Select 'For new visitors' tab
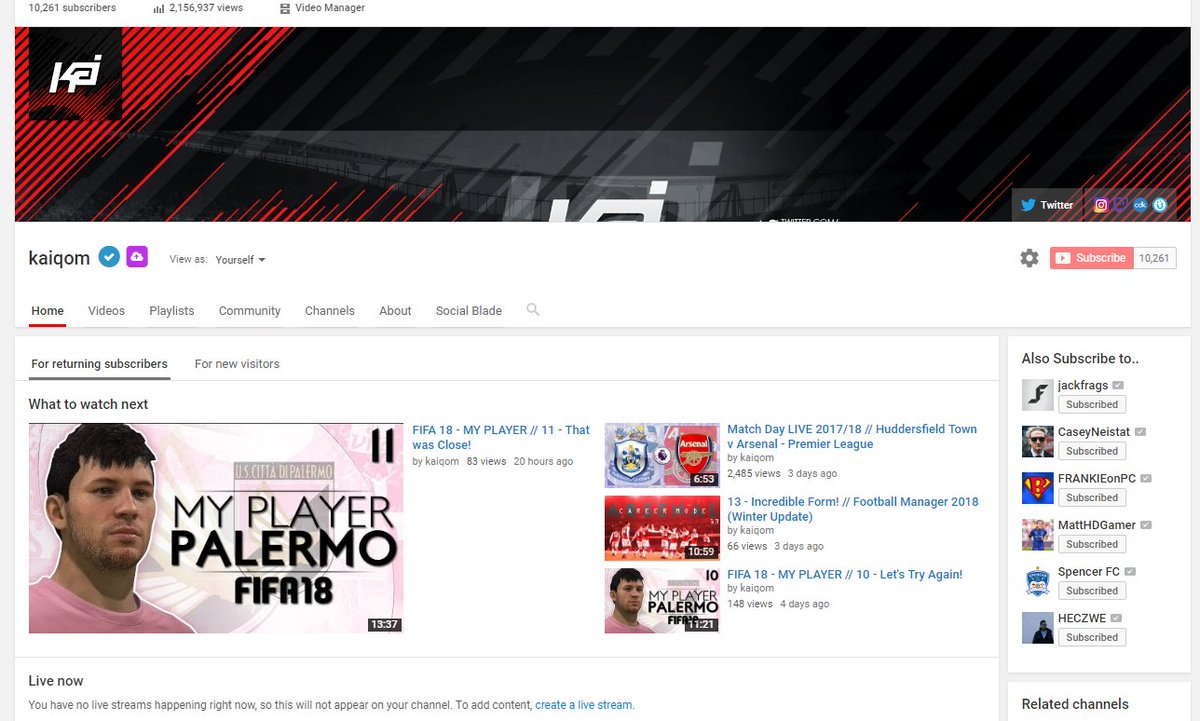The width and height of the screenshot is (1200, 721). [237, 364]
